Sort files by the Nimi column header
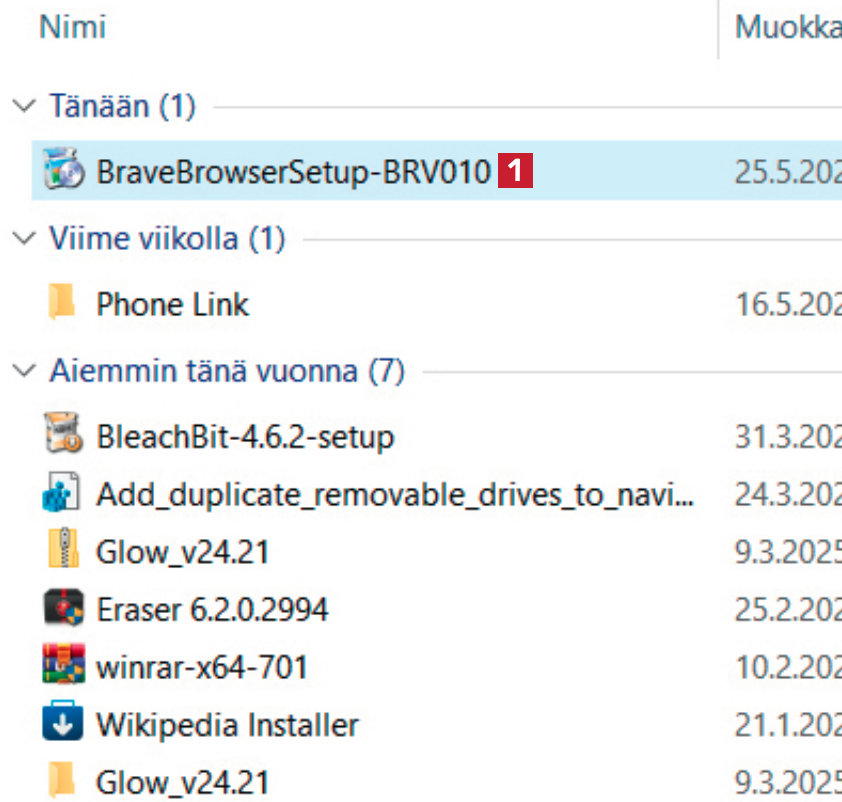Image resolution: width=842 pixels, height=802 pixels. [x=72, y=27]
